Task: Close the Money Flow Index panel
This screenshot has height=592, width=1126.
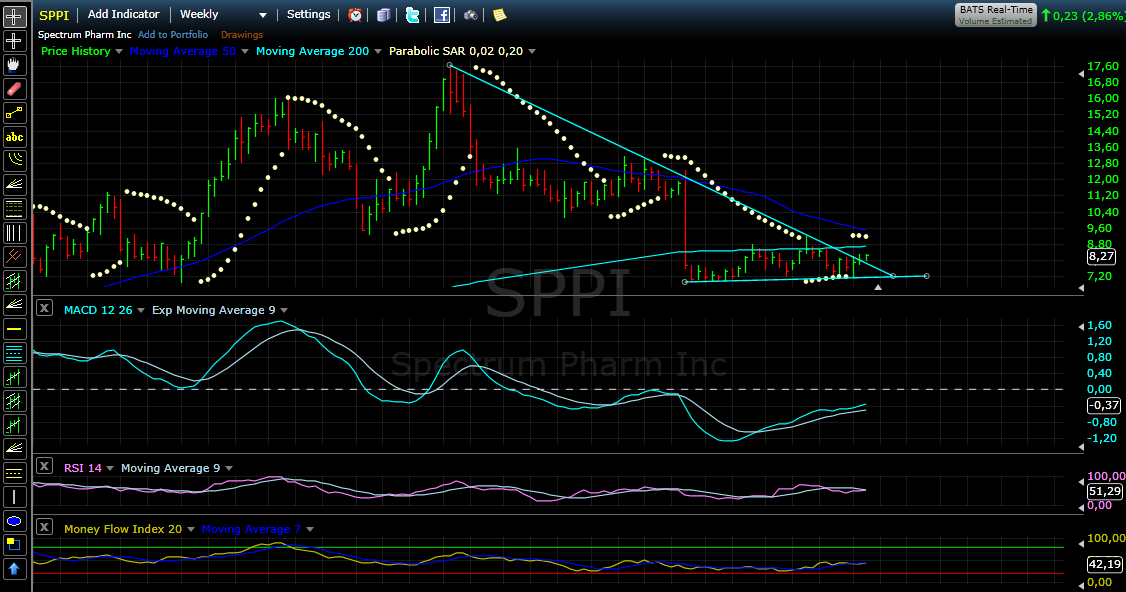Action: point(45,527)
